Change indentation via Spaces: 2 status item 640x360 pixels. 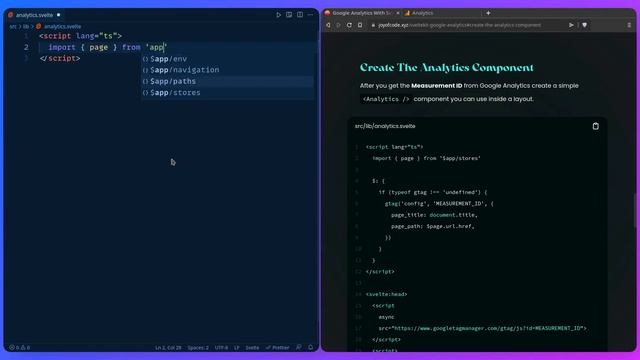[x=198, y=348]
